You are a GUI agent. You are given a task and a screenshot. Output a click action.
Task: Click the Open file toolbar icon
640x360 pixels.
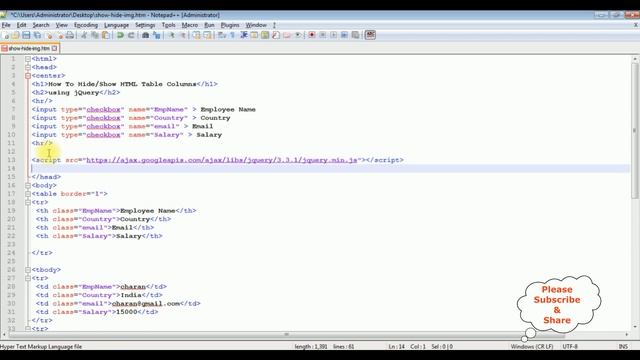16,35
